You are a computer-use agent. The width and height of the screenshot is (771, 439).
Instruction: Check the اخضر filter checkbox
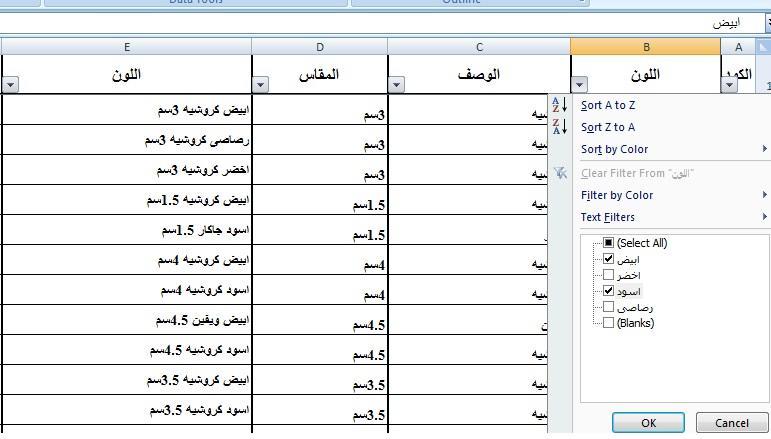(608, 274)
